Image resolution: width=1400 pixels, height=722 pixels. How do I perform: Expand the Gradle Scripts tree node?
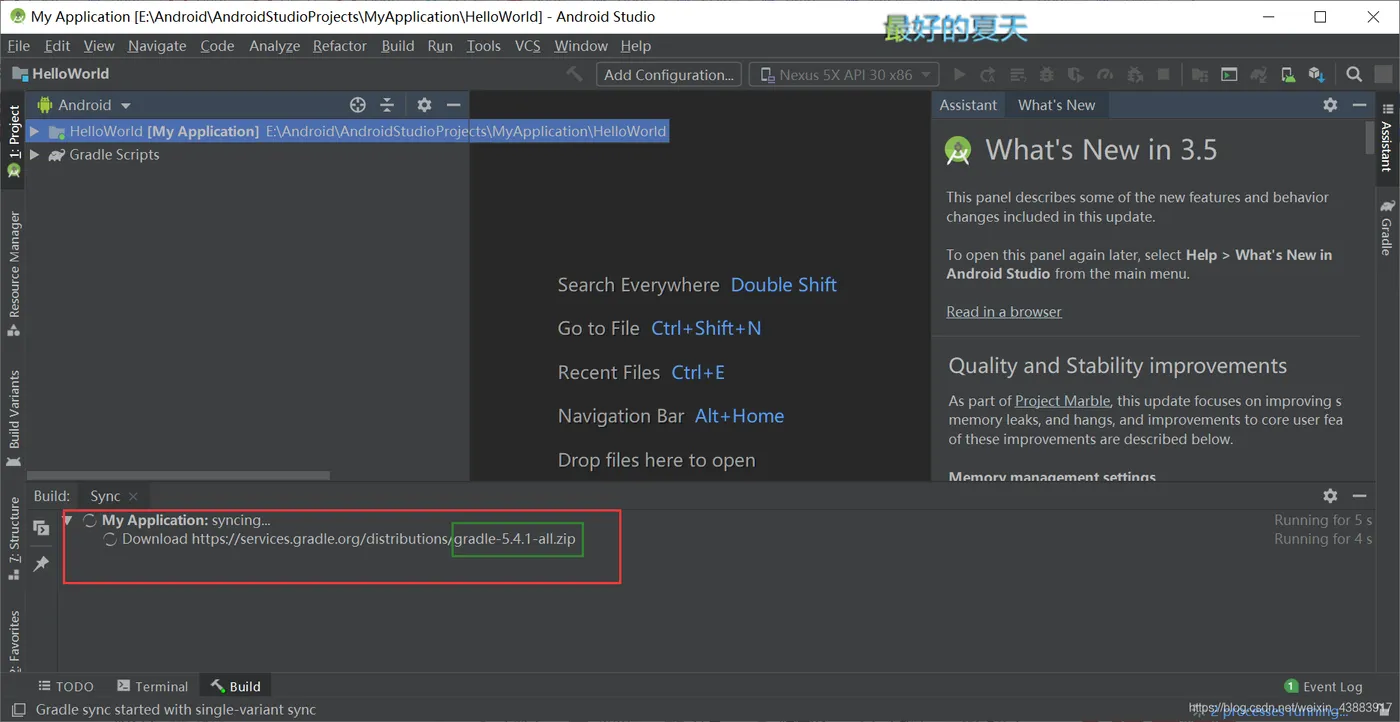[x=34, y=155]
